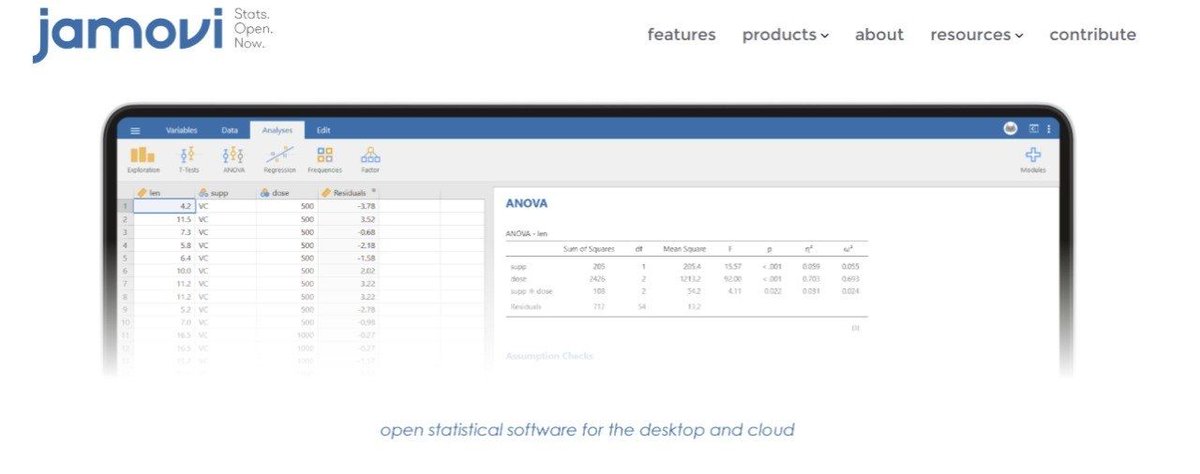Open the hamburger menu in jamovi app
The width and height of the screenshot is (1200, 474).
(x=136, y=130)
